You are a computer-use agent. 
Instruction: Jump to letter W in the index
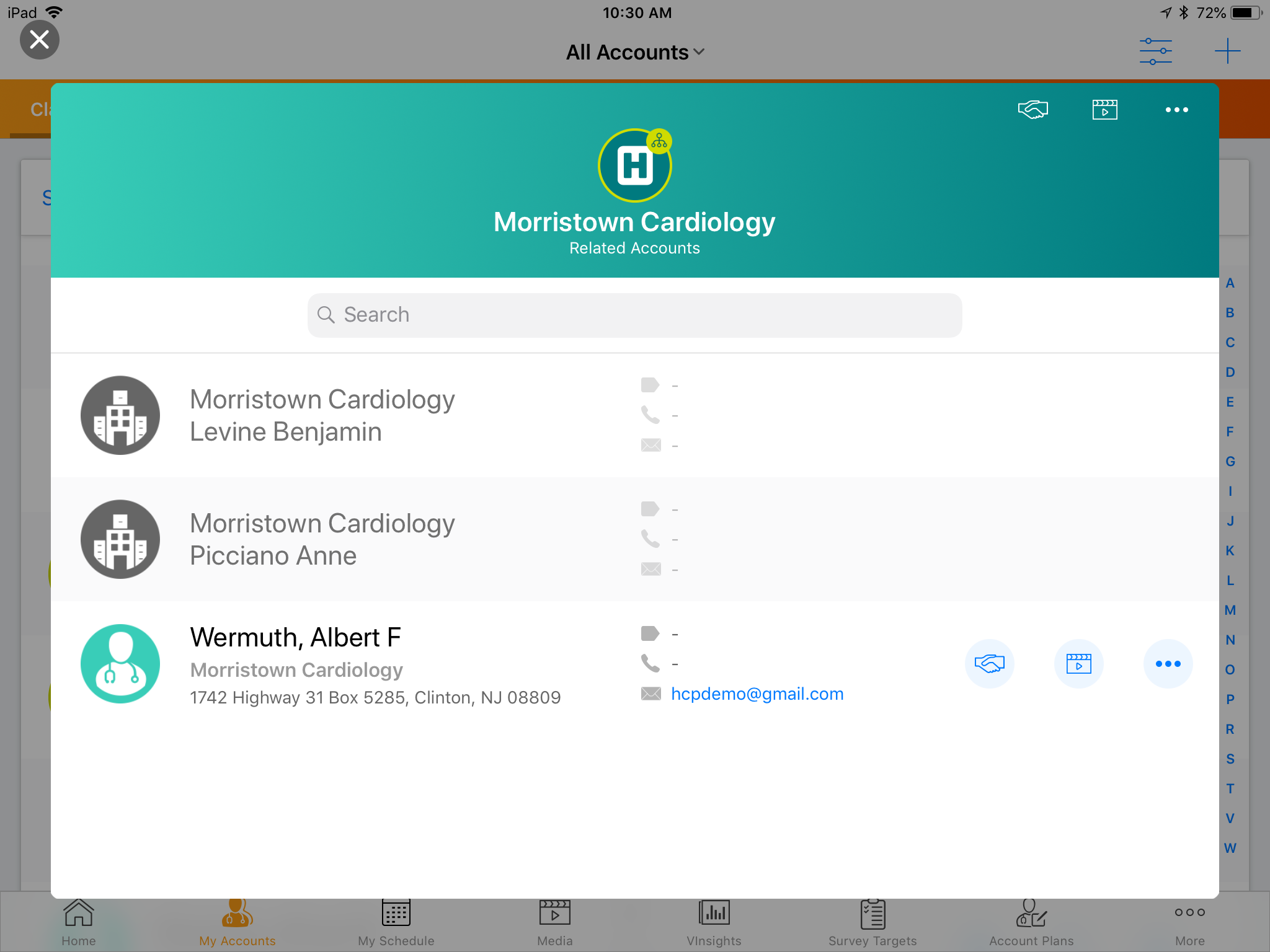tap(1230, 848)
